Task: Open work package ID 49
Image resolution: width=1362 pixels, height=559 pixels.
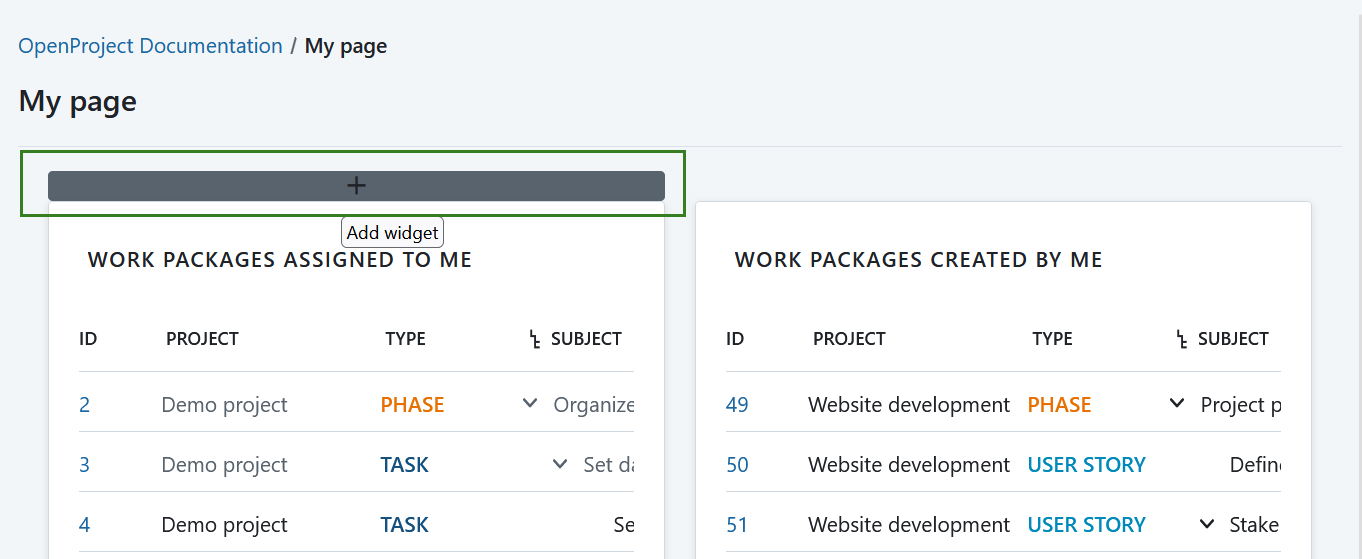Action: (x=737, y=405)
